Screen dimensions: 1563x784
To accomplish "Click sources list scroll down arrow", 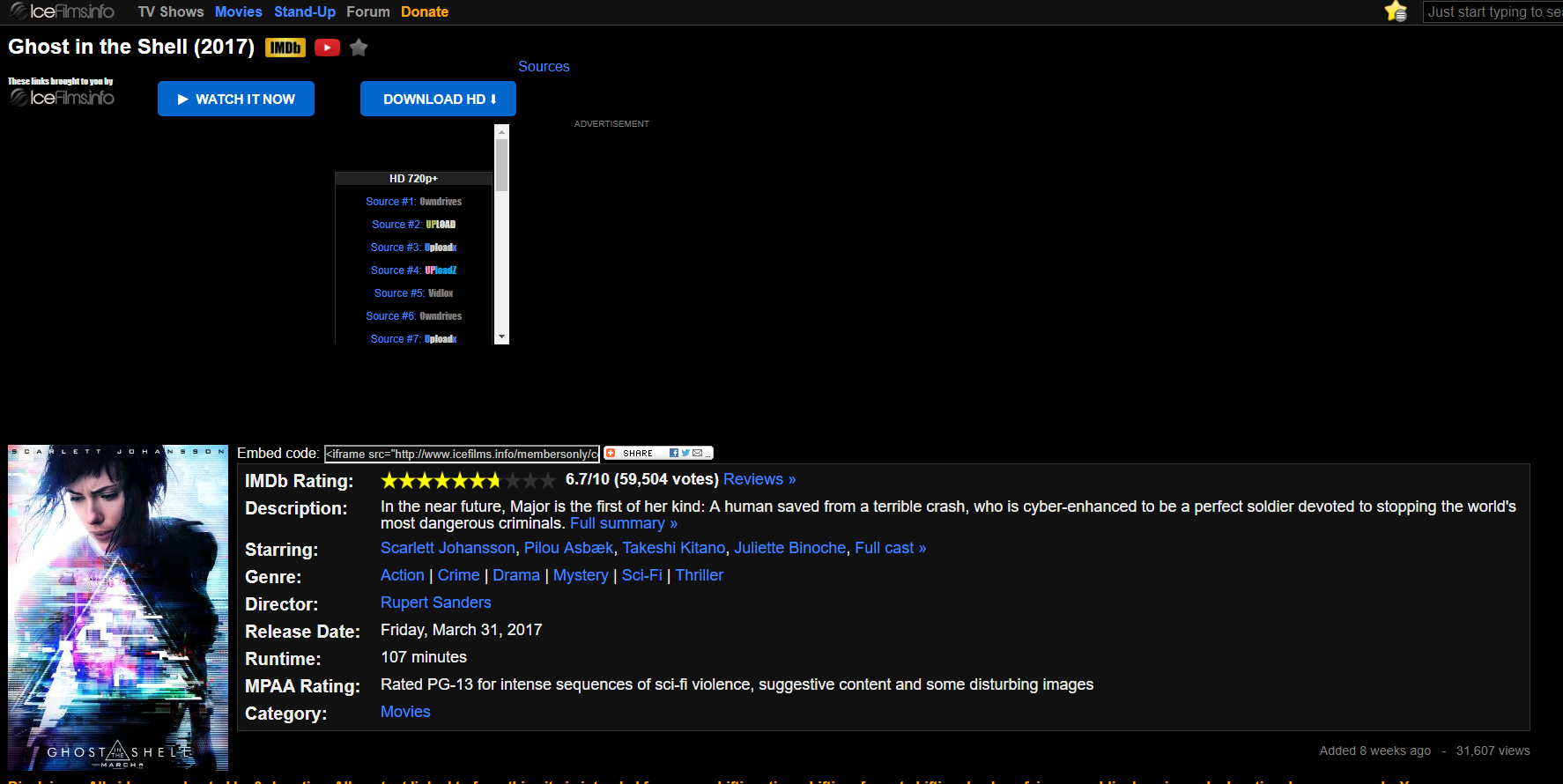I will 502,337.
